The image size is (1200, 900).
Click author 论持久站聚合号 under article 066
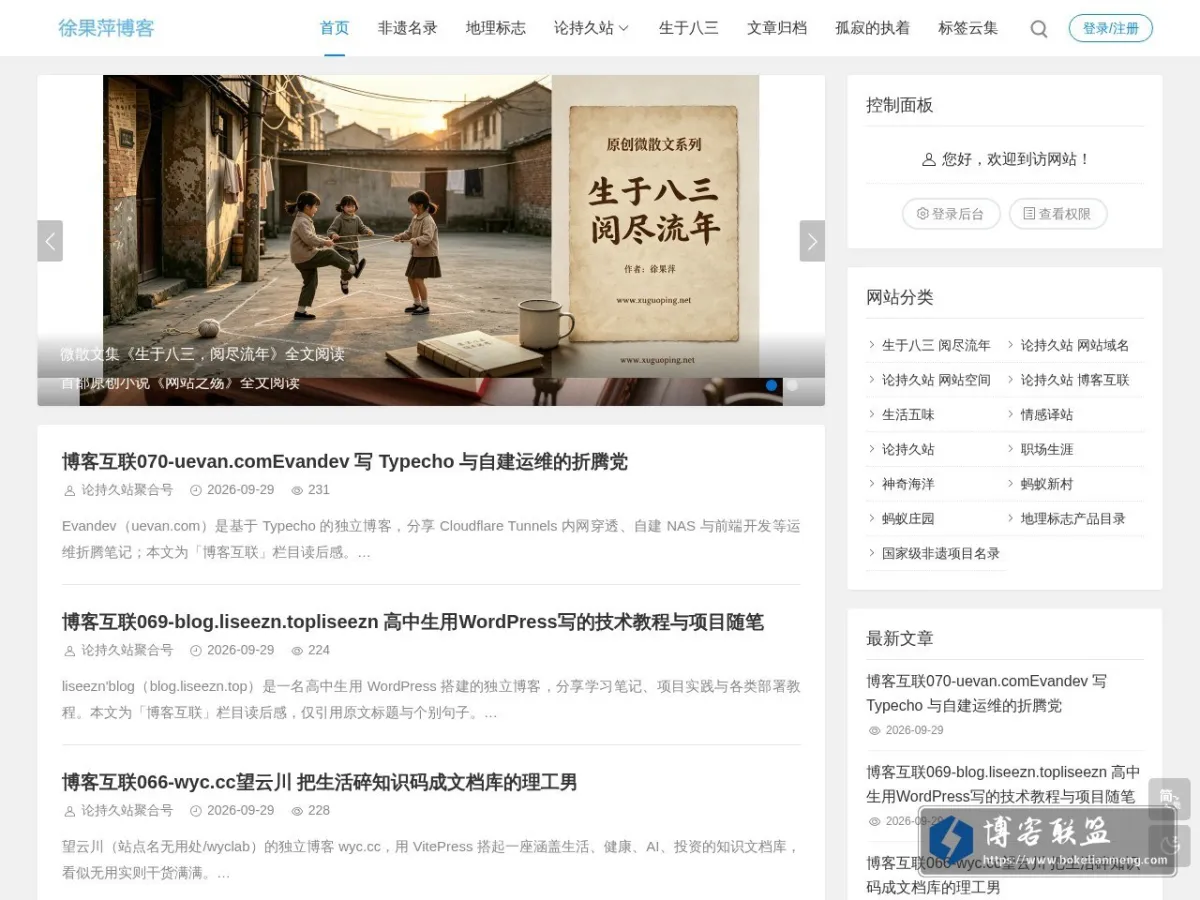[127, 810]
